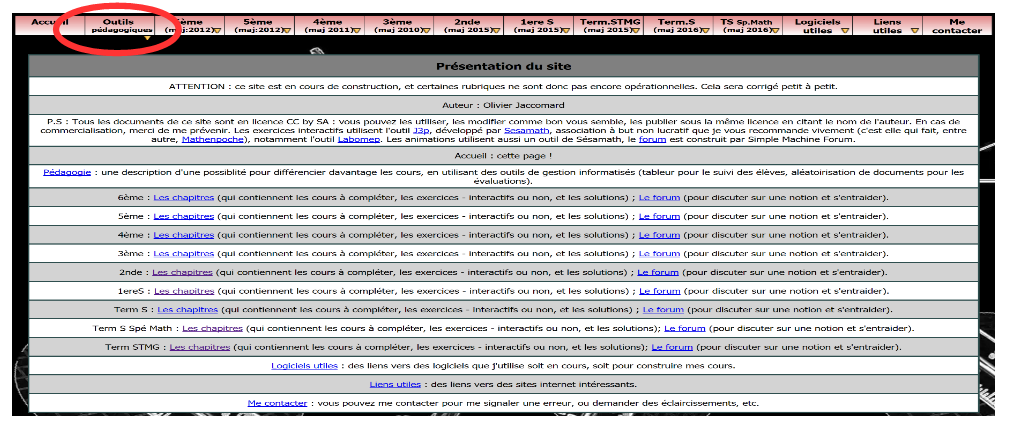Image resolution: width=1011 pixels, height=426 pixels.
Task: Click the ATTENTION construction notice text
Action: point(504,86)
